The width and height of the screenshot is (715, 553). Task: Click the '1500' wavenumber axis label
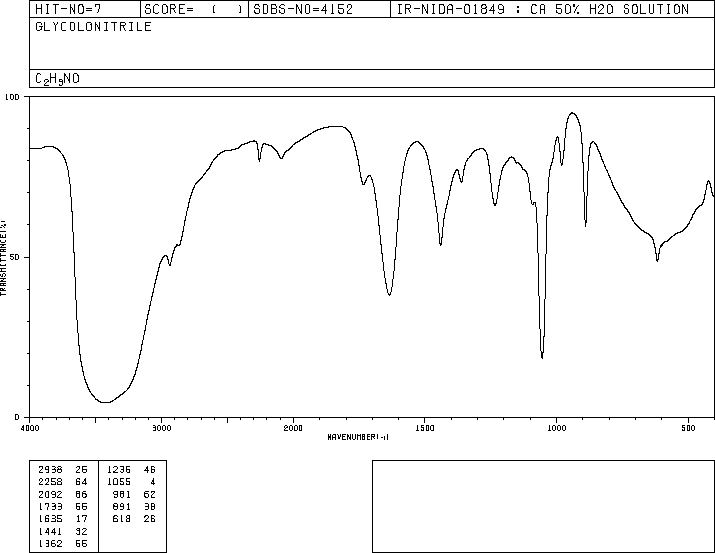[x=425, y=428]
